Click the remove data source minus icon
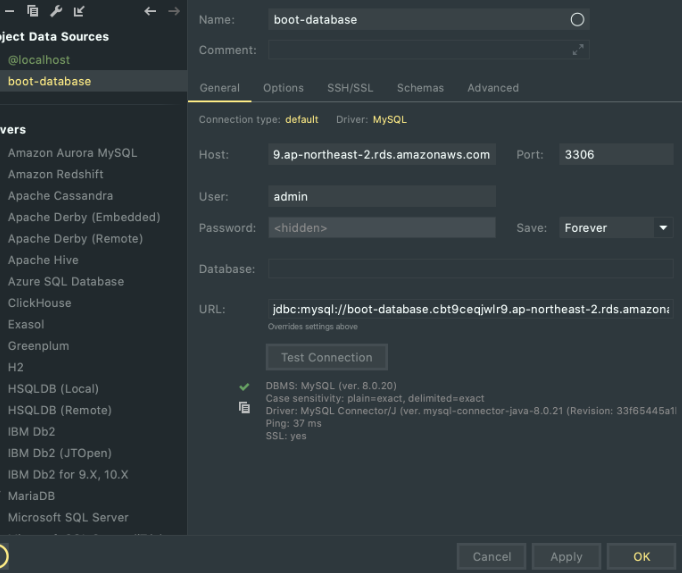Image resolution: width=682 pixels, height=573 pixels. (9, 11)
